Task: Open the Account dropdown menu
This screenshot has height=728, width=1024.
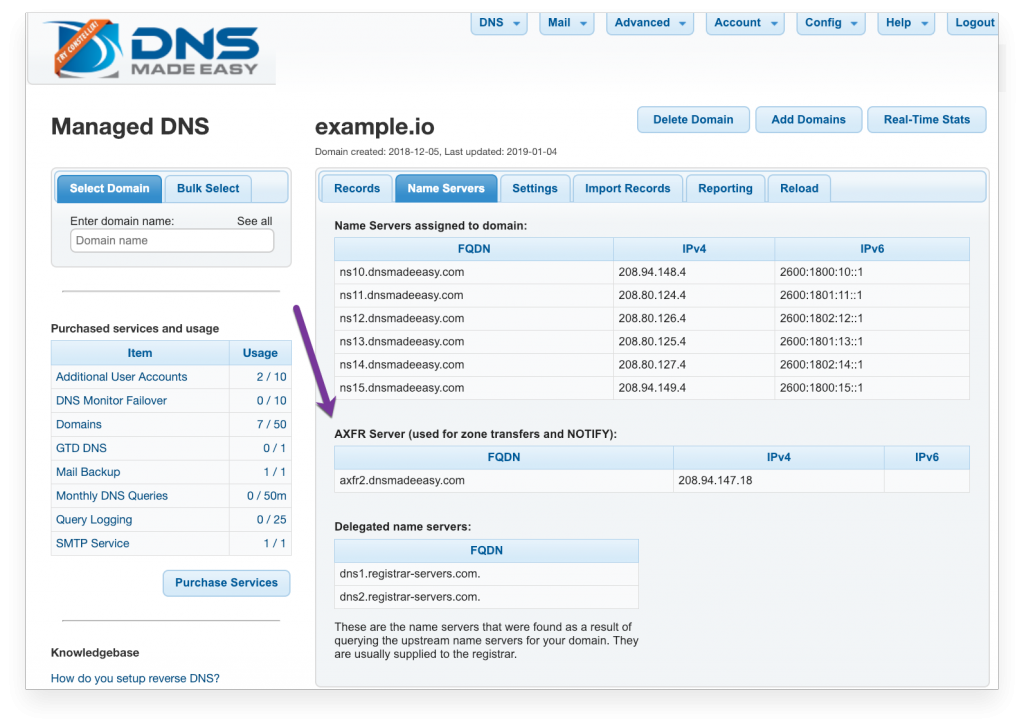Action: pyautogui.click(x=744, y=23)
